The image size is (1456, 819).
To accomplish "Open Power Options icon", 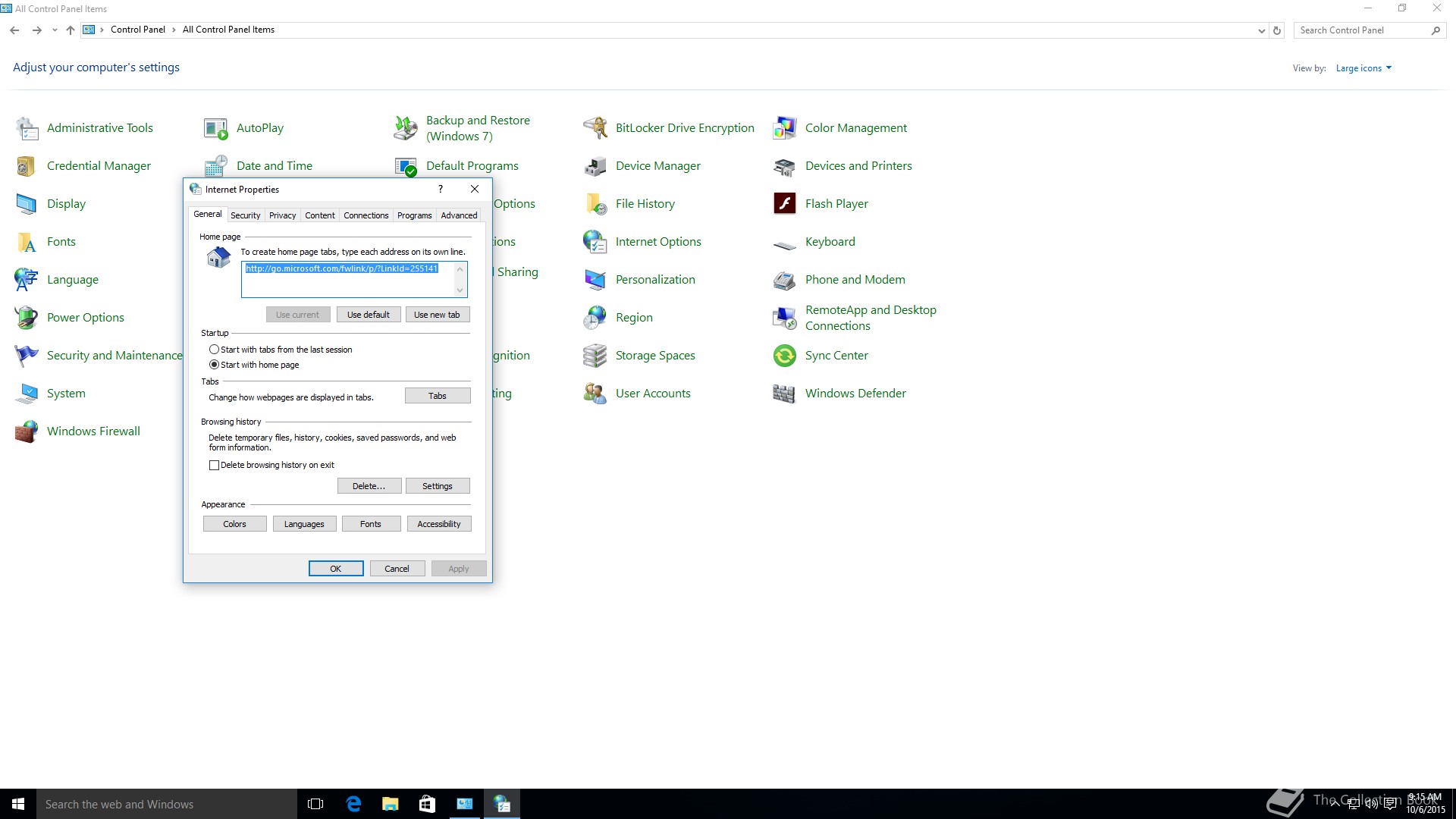I will [27, 318].
